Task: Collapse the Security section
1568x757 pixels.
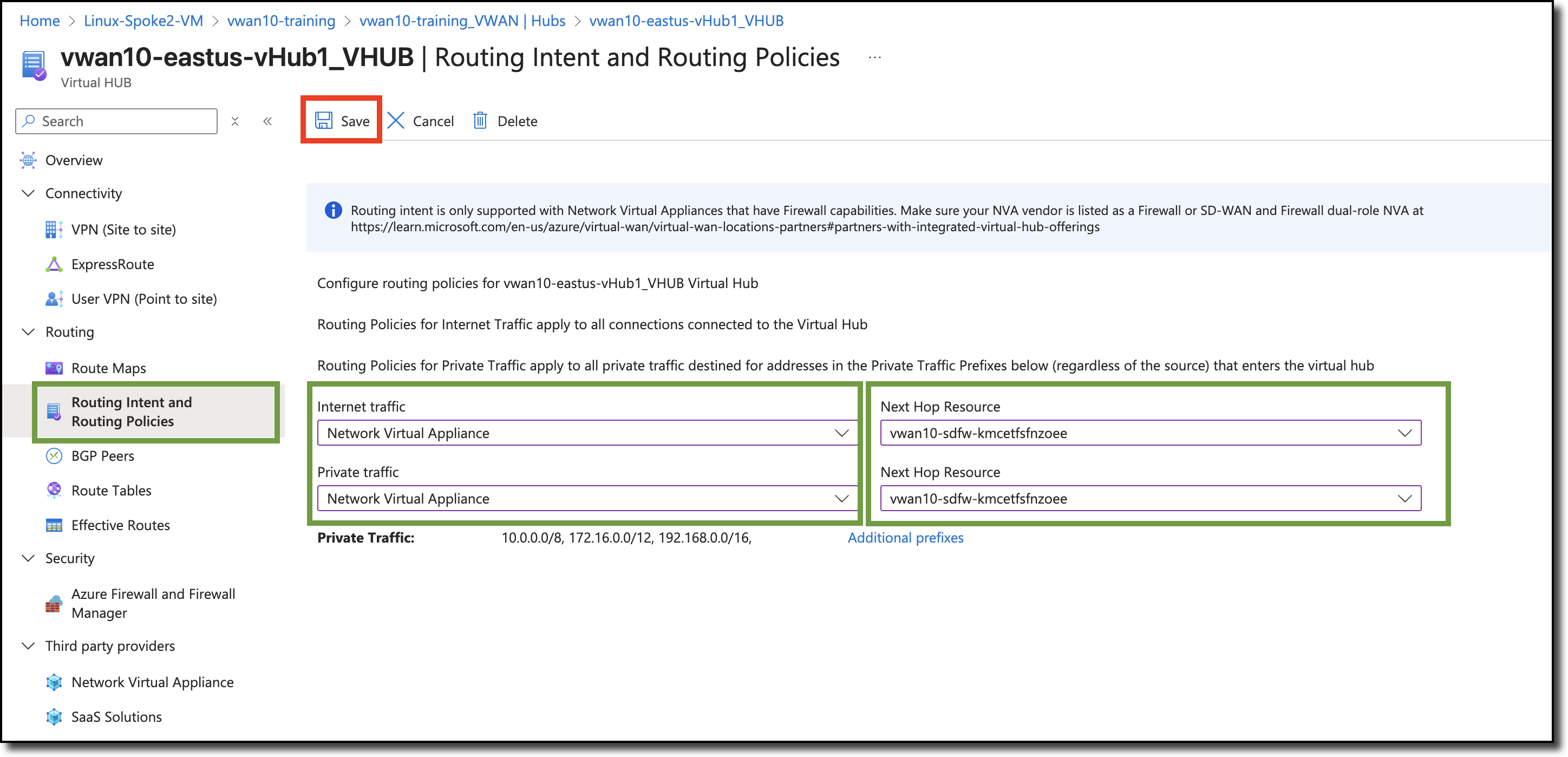Action: tap(28, 558)
